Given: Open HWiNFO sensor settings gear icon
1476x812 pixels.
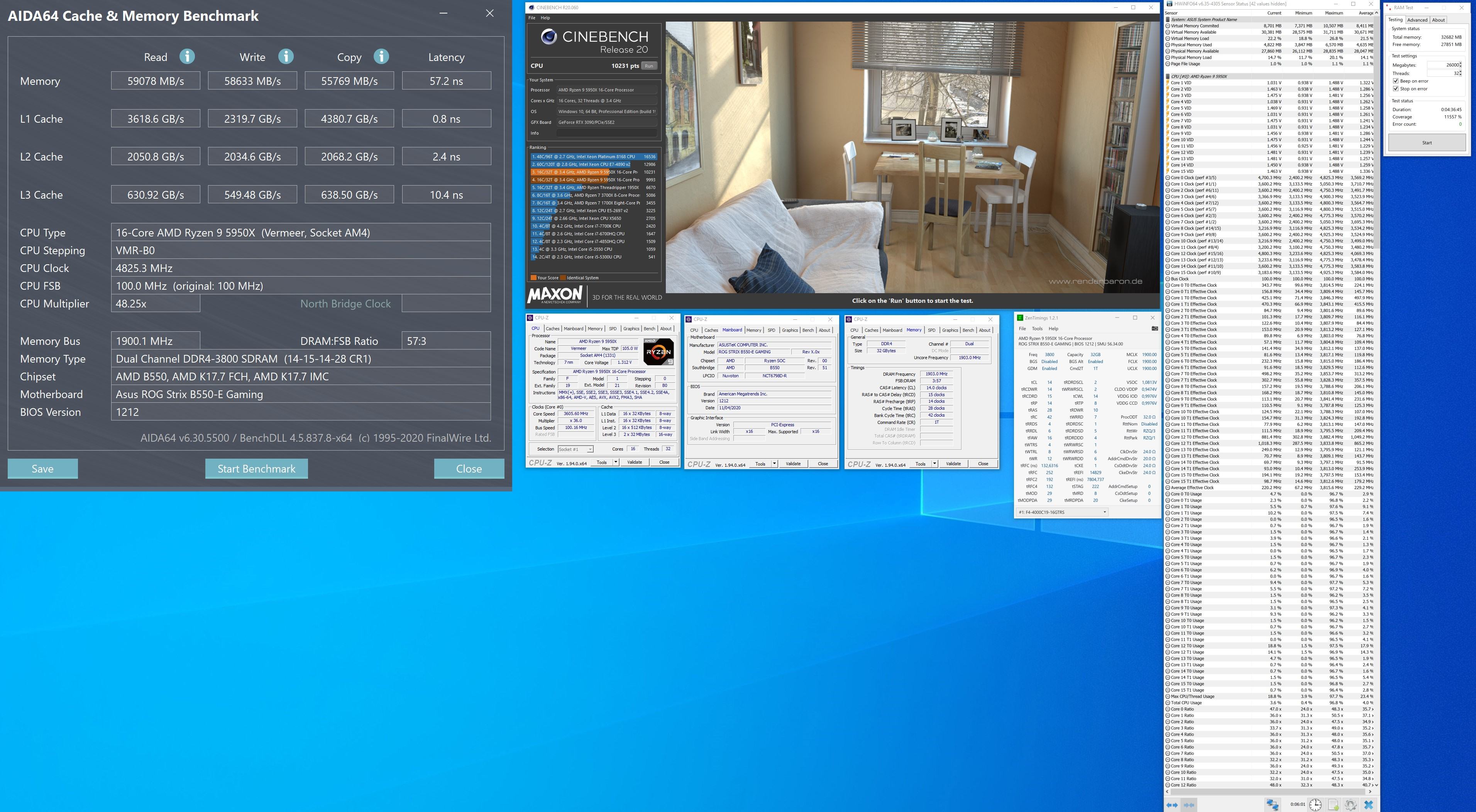Looking at the screenshot, I should point(1351,805).
